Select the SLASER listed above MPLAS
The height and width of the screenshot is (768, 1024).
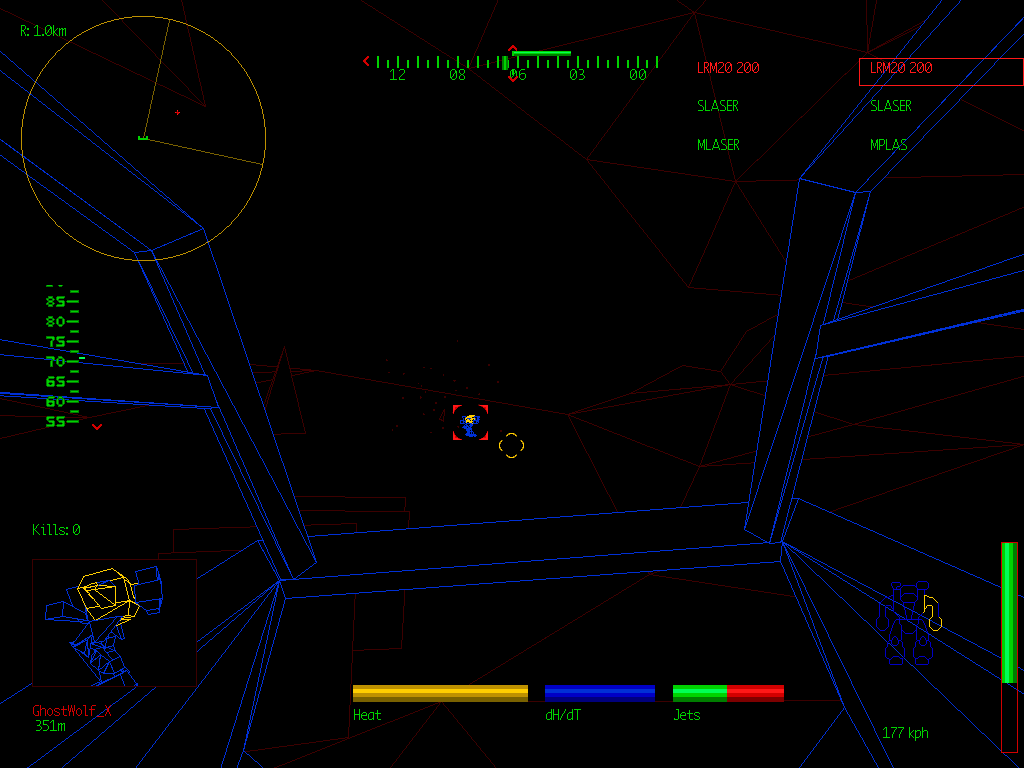[x=890, y=106]
